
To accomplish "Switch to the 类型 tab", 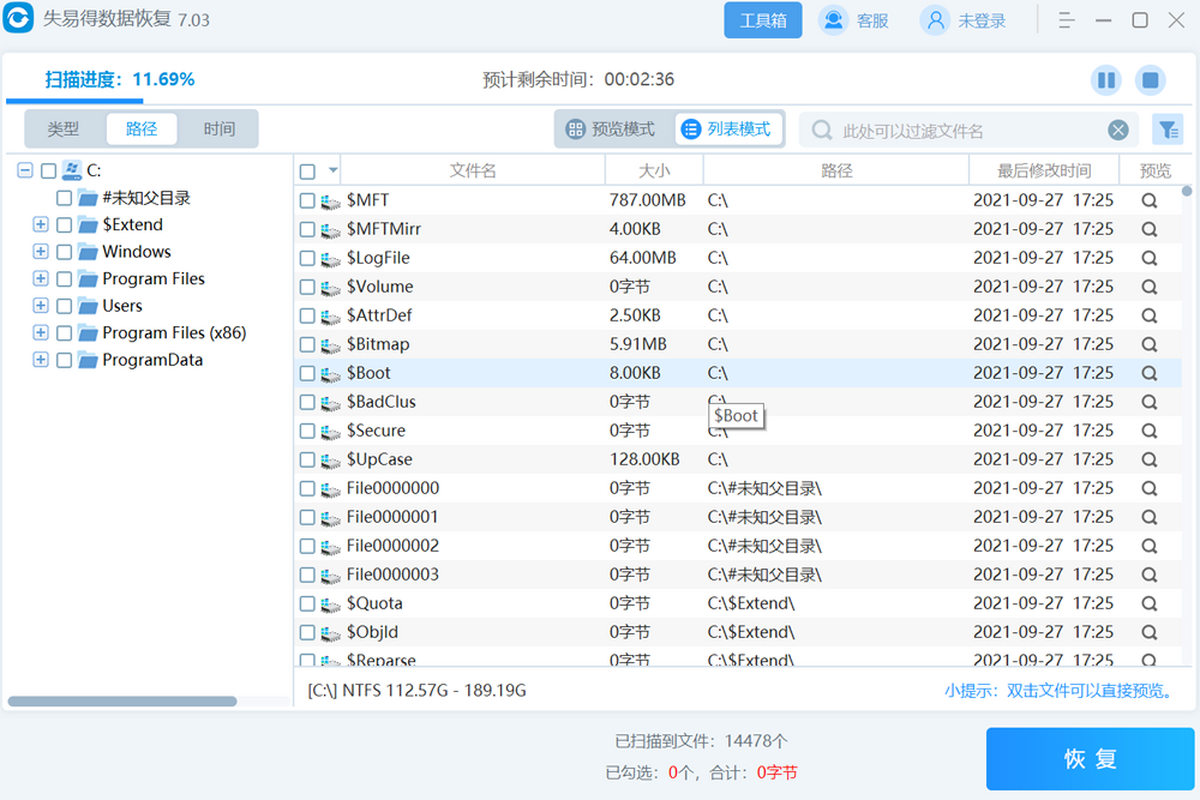I will pos(63,129).
